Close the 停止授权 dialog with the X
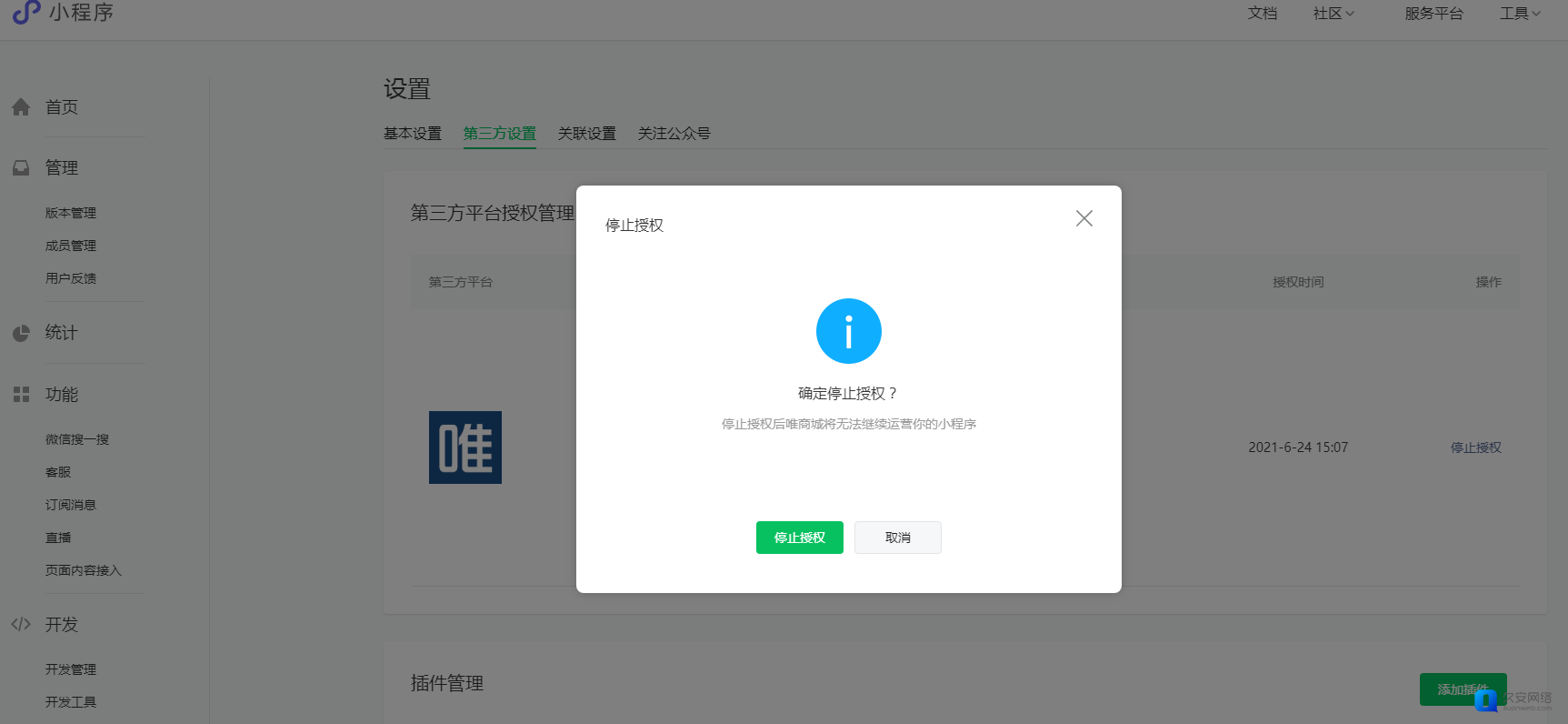The width and height of the screenshot is (1568, 724). coord(1084,218)
